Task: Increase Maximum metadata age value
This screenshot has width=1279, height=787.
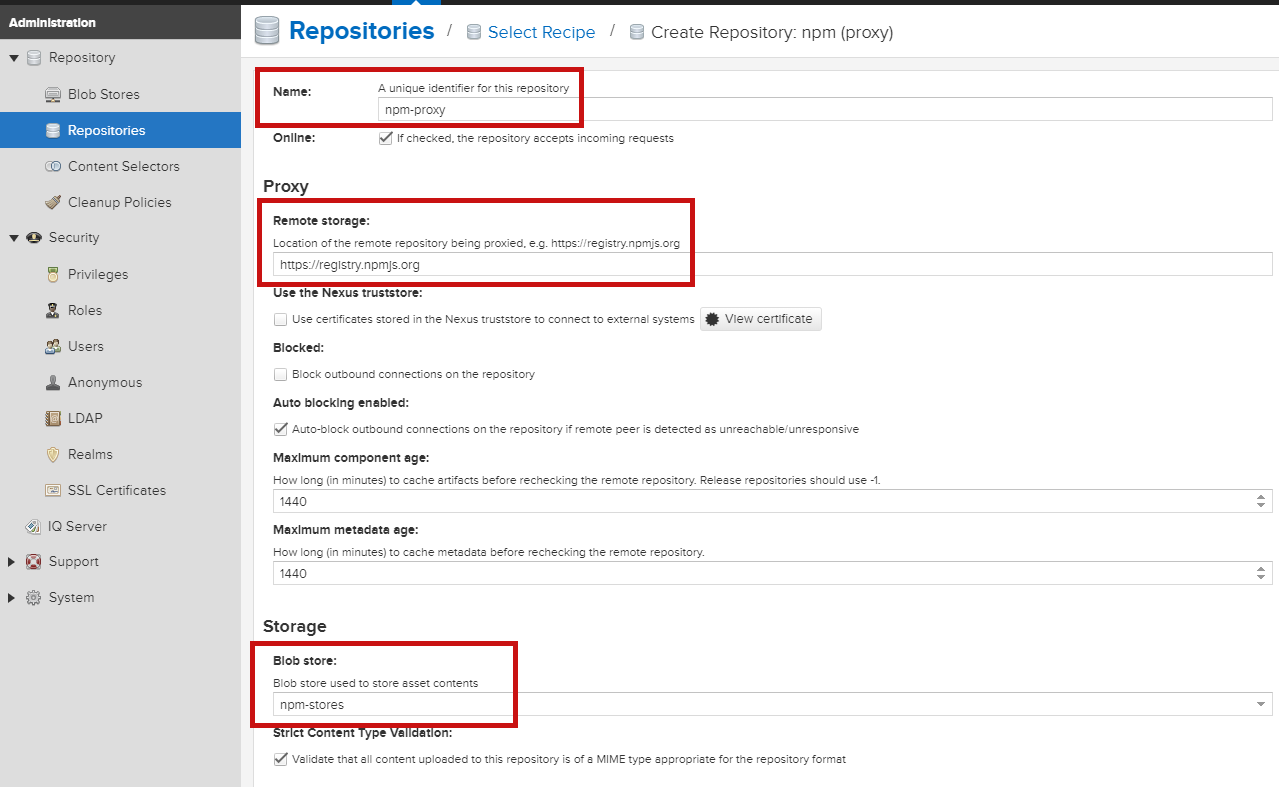Action: coord(1262,569)
